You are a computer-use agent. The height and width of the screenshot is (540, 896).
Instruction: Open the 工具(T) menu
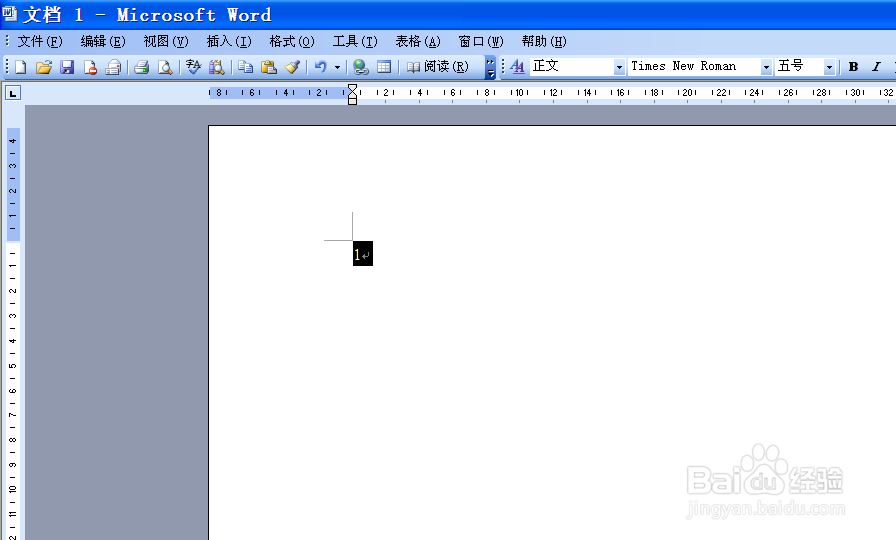pyautogui.click(x=355, y=42)
